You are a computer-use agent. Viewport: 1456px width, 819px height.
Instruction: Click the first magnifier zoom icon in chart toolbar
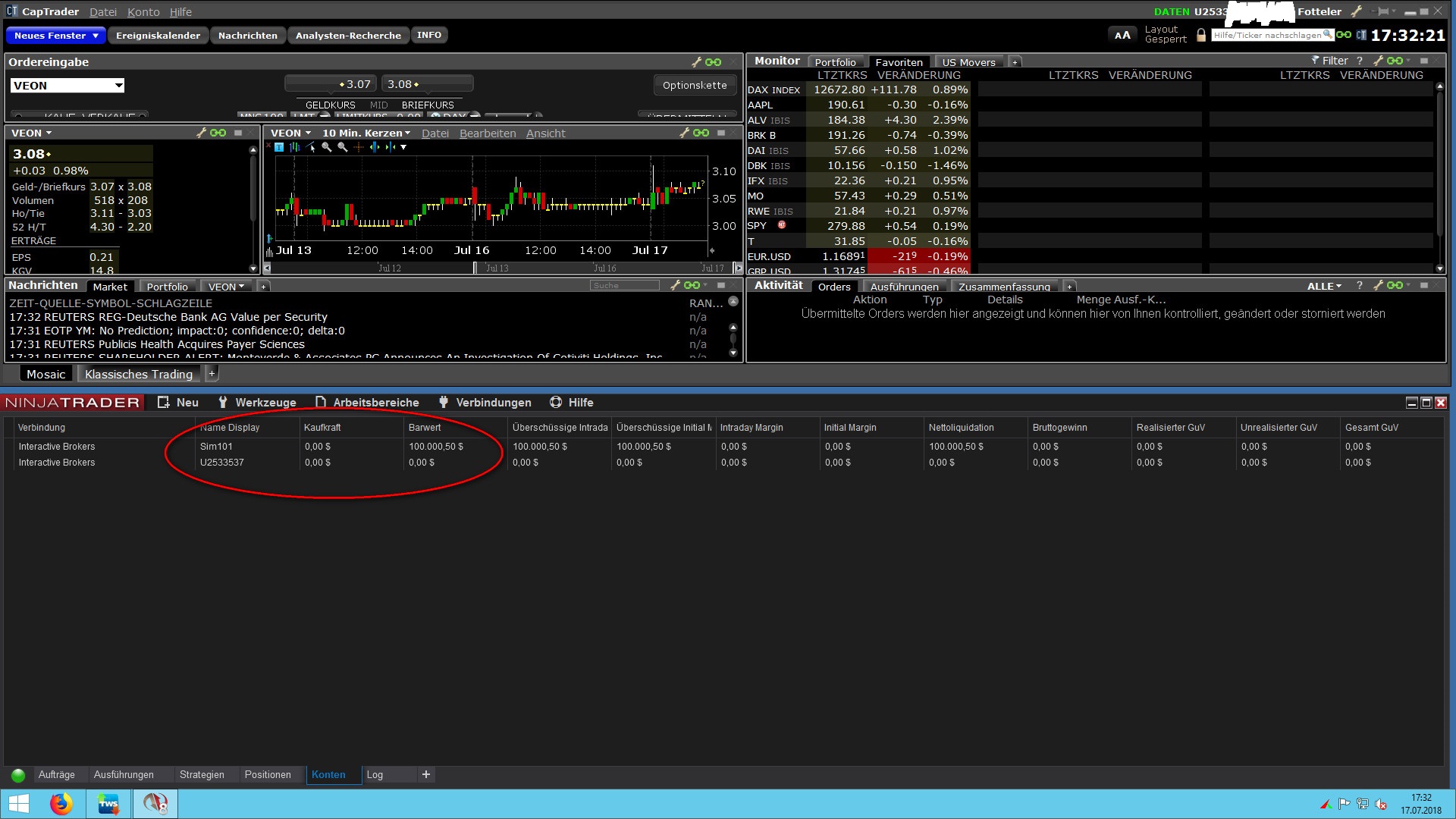click(x=326, y=147)
